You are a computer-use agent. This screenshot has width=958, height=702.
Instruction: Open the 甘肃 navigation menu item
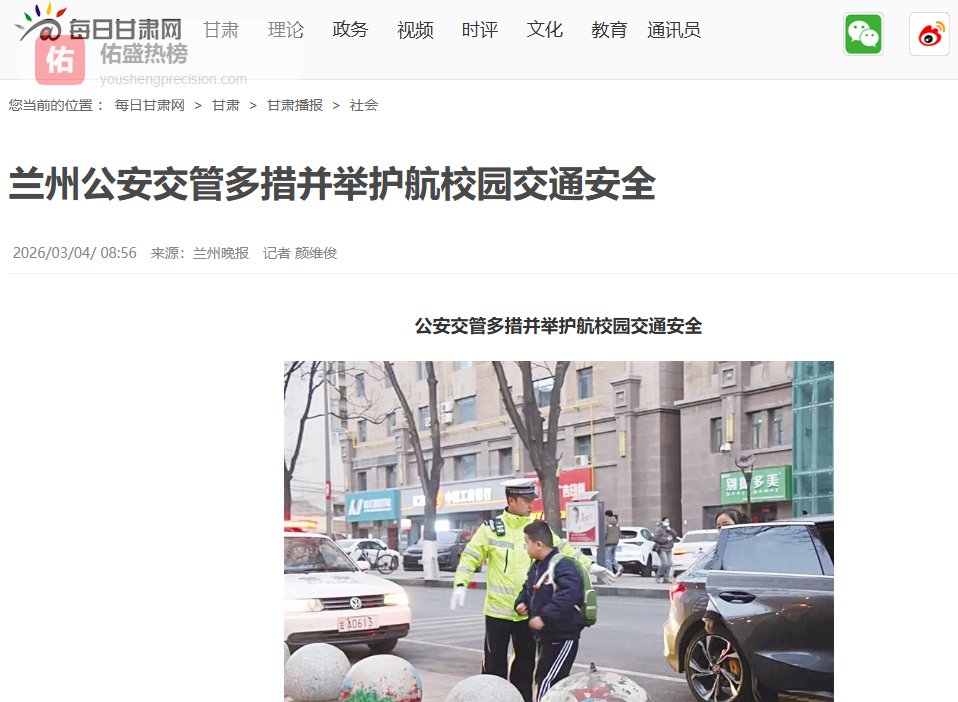[x=221, y=30]
